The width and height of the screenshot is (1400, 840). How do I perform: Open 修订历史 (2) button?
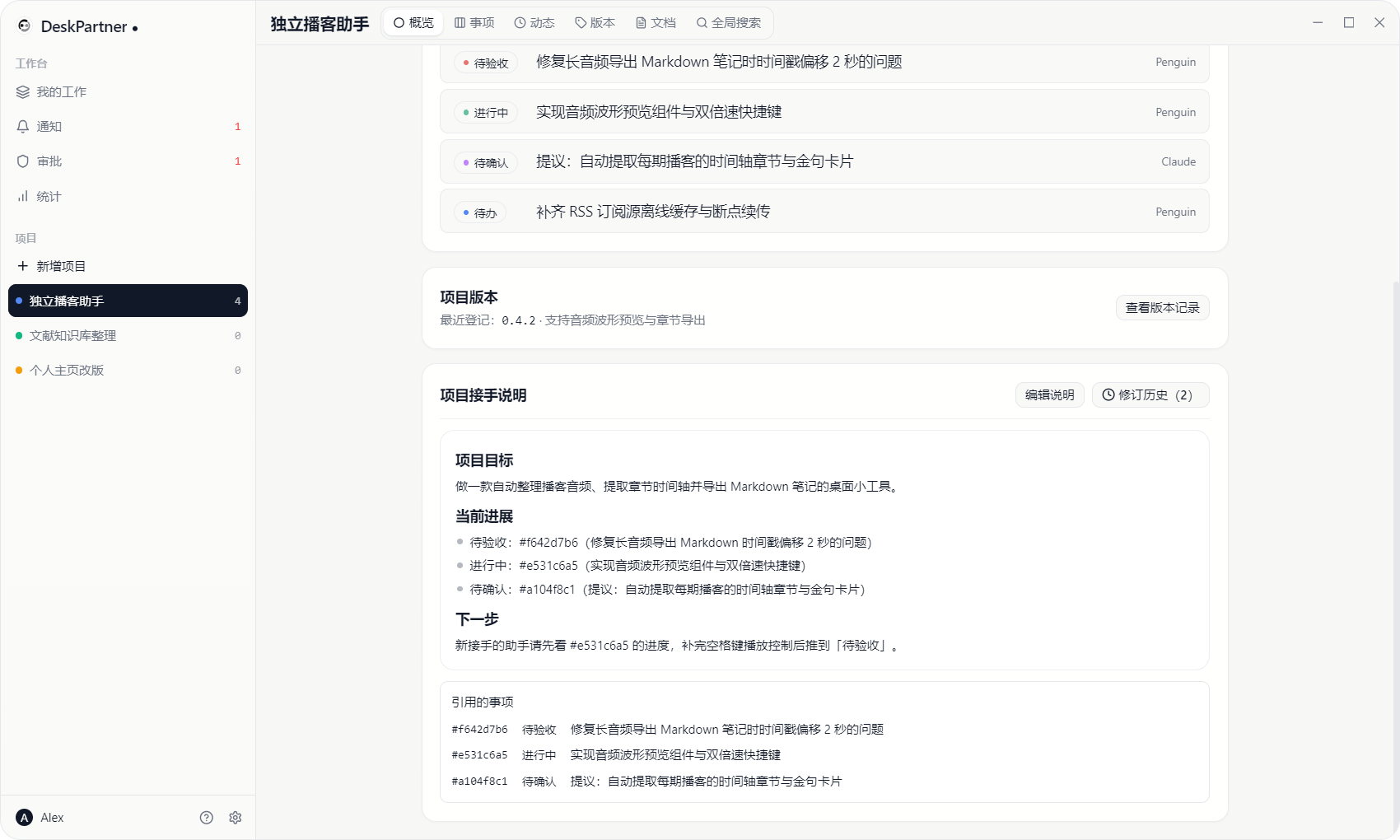pyautogui.click(x=1150, y=395)
